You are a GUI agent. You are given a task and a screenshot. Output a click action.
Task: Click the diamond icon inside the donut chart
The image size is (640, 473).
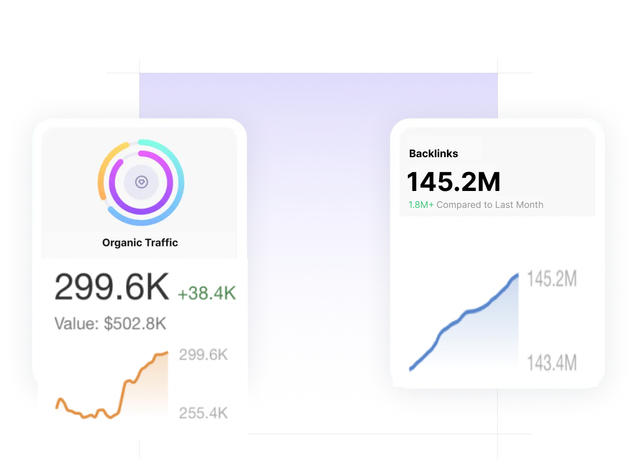(141, 183)
